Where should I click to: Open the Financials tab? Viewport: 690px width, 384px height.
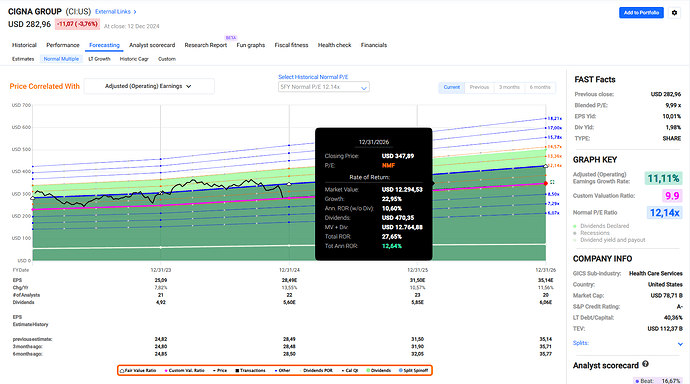point(374,45)
